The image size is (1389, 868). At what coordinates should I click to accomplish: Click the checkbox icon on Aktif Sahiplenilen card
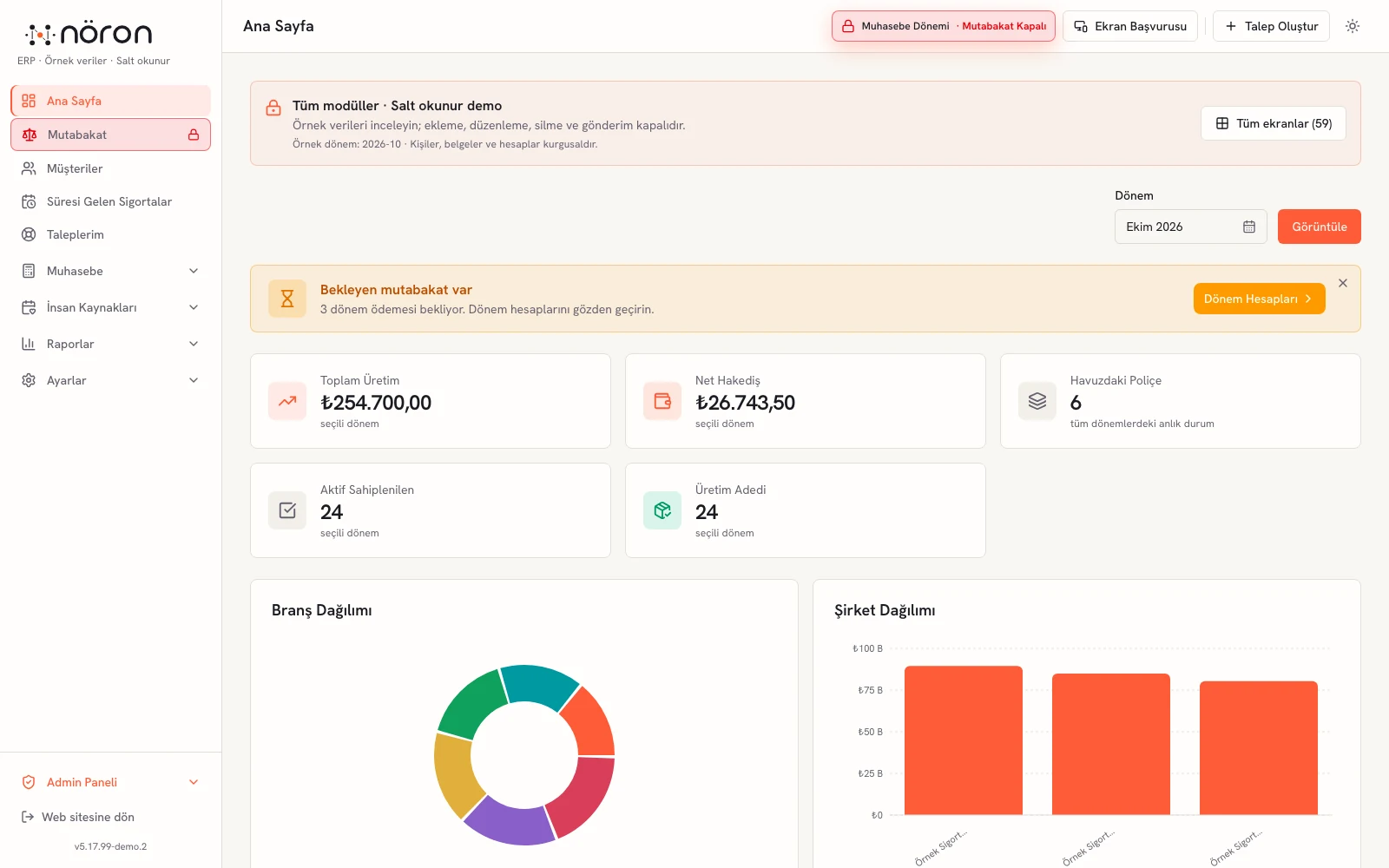(287, 510)
